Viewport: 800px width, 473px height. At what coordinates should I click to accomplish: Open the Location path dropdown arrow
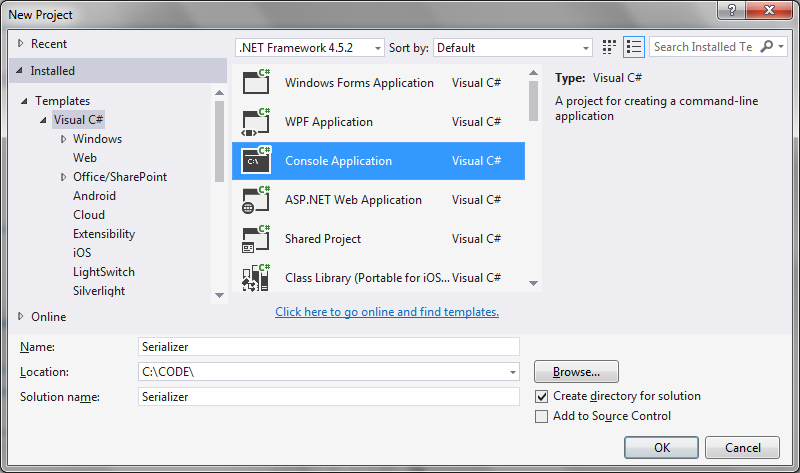tap(512, 372)
